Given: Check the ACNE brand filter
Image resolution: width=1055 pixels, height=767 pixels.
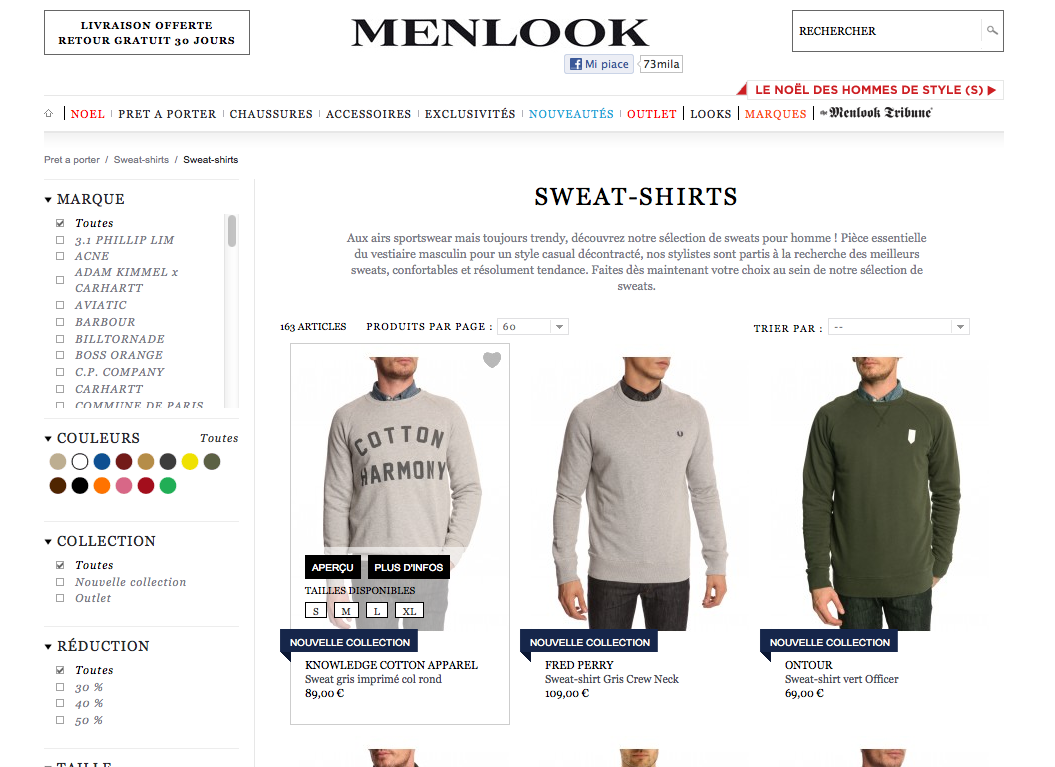Looking at the screenshot, I should (x=60, y=256).
